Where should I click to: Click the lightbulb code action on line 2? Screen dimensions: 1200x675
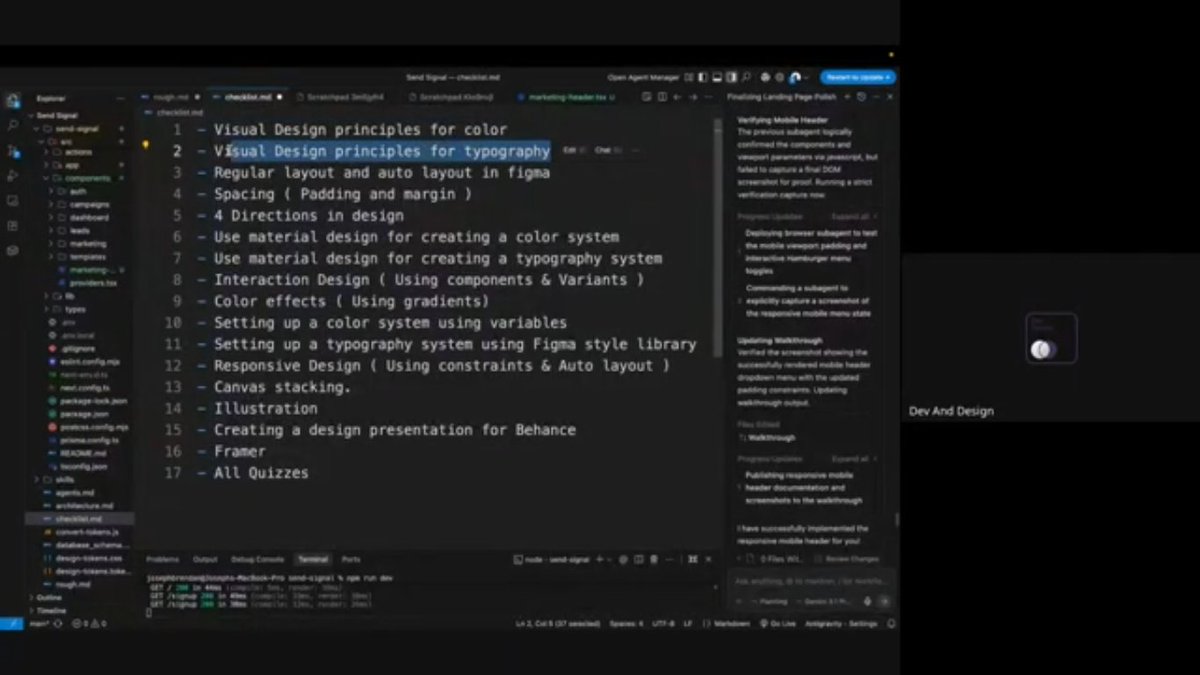click(145, 145)
